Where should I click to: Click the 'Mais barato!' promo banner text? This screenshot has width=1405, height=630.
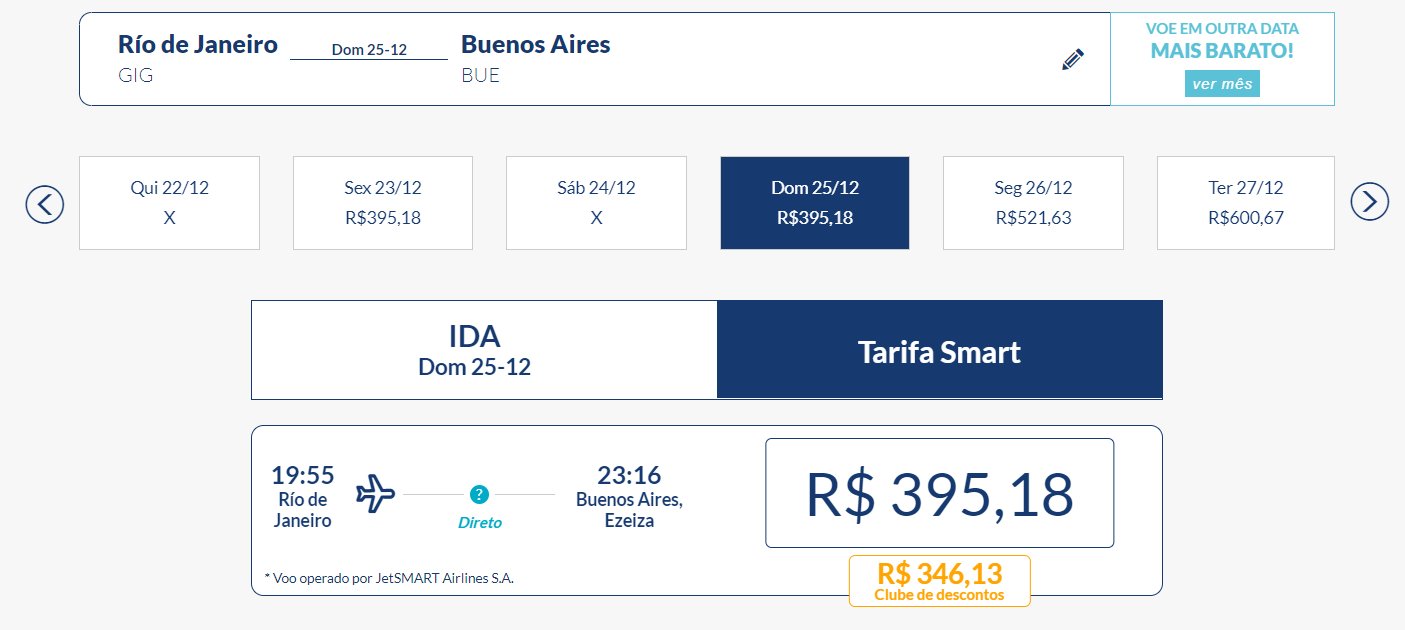[x=1222, y=51]
